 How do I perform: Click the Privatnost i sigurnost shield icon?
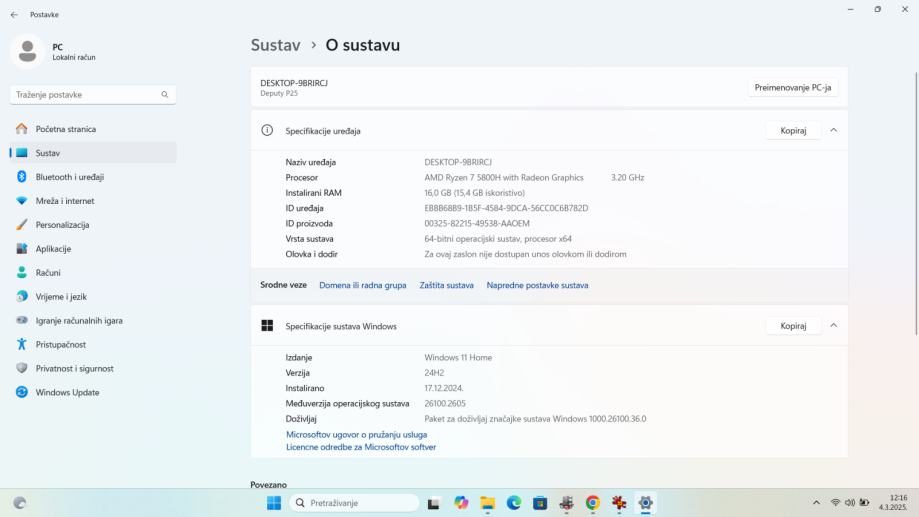22,368
